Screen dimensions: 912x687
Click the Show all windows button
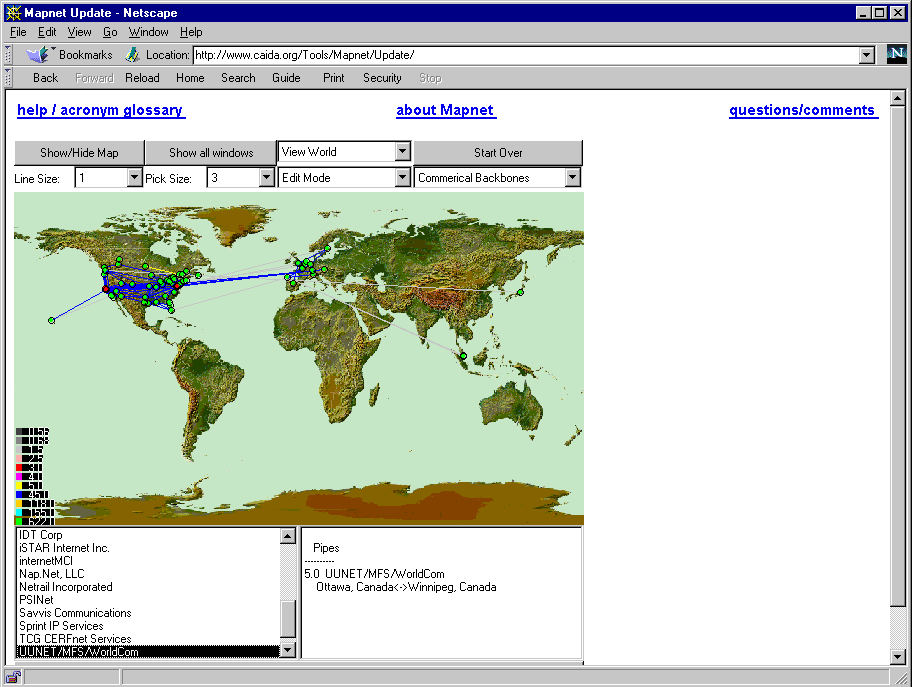pyautogui.click(x=211, y=153)
